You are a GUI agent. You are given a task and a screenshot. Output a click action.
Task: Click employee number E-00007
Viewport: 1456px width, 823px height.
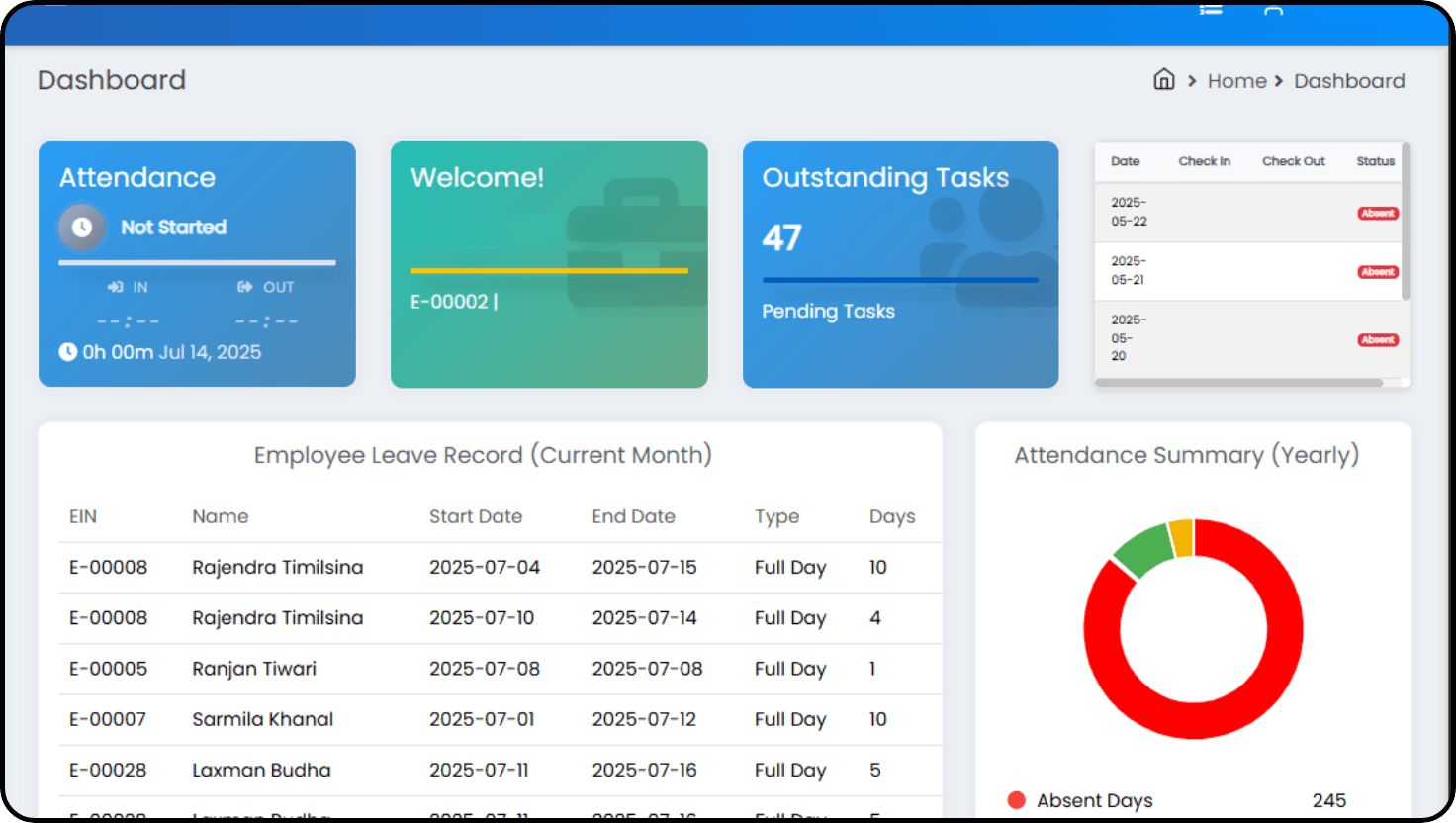tap(108, 719)
